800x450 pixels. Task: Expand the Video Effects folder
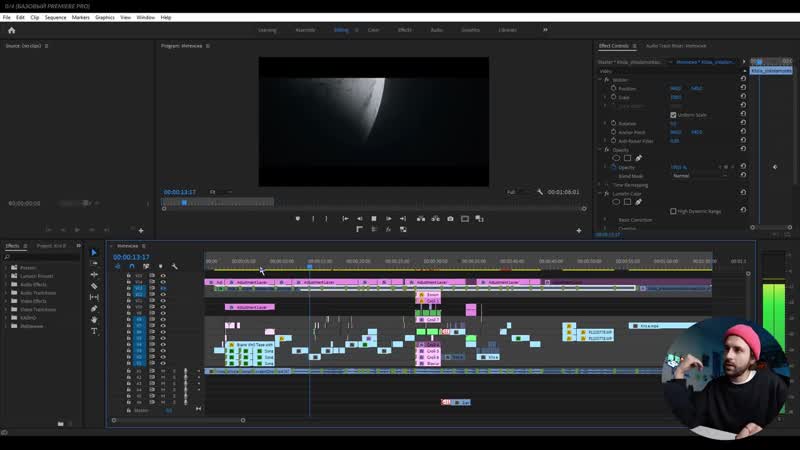[x=6, y=301]
